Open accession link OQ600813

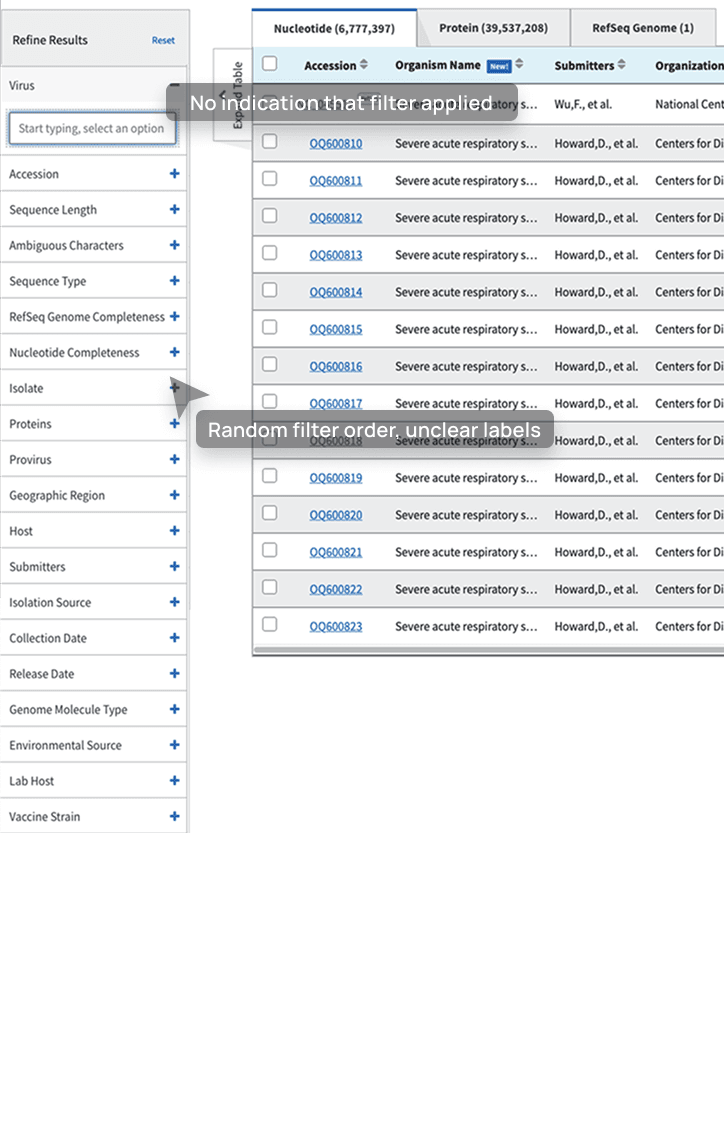point(335,255)
